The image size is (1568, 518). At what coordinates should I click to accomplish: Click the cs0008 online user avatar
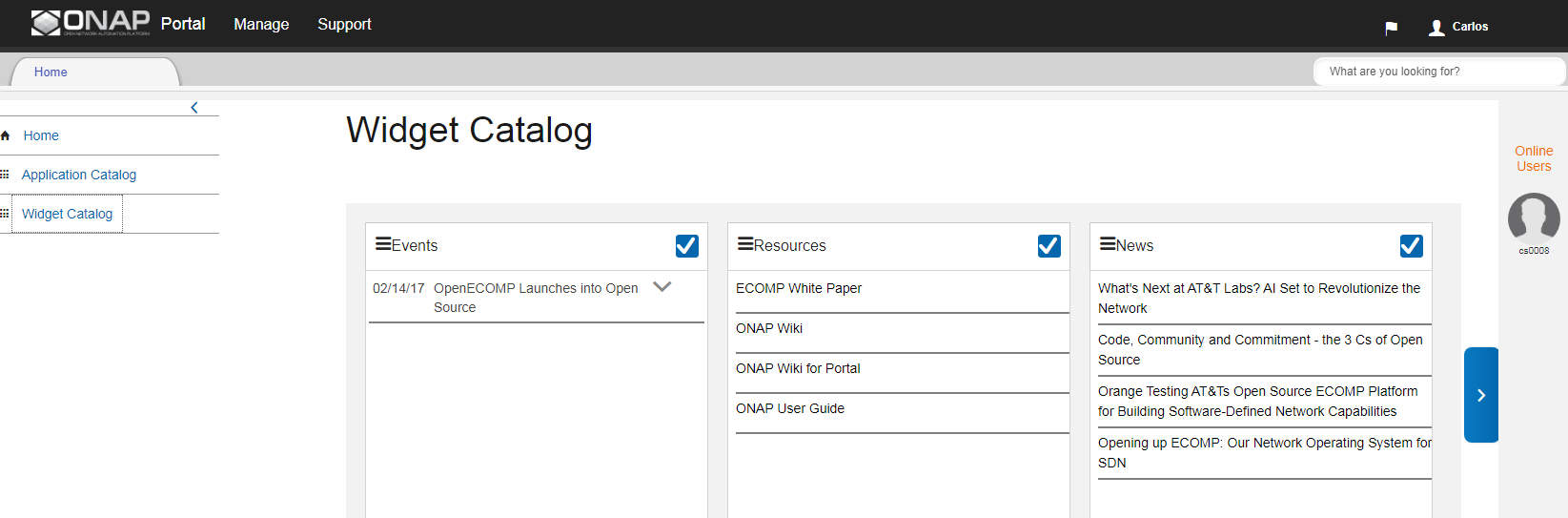[x=1534, y=218]
